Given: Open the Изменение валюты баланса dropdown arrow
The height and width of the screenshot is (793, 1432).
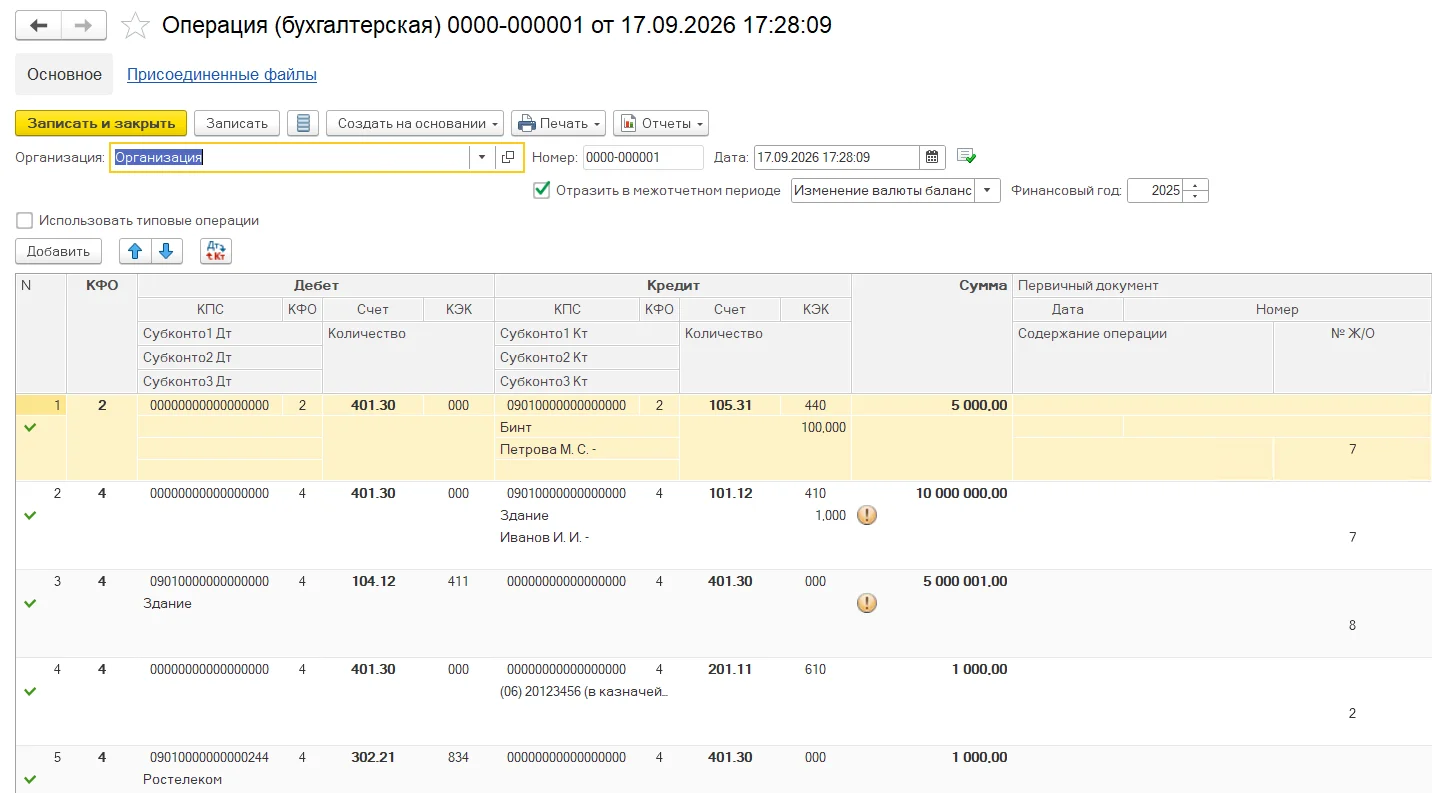Looking at the screenshot, I should 987,190.
